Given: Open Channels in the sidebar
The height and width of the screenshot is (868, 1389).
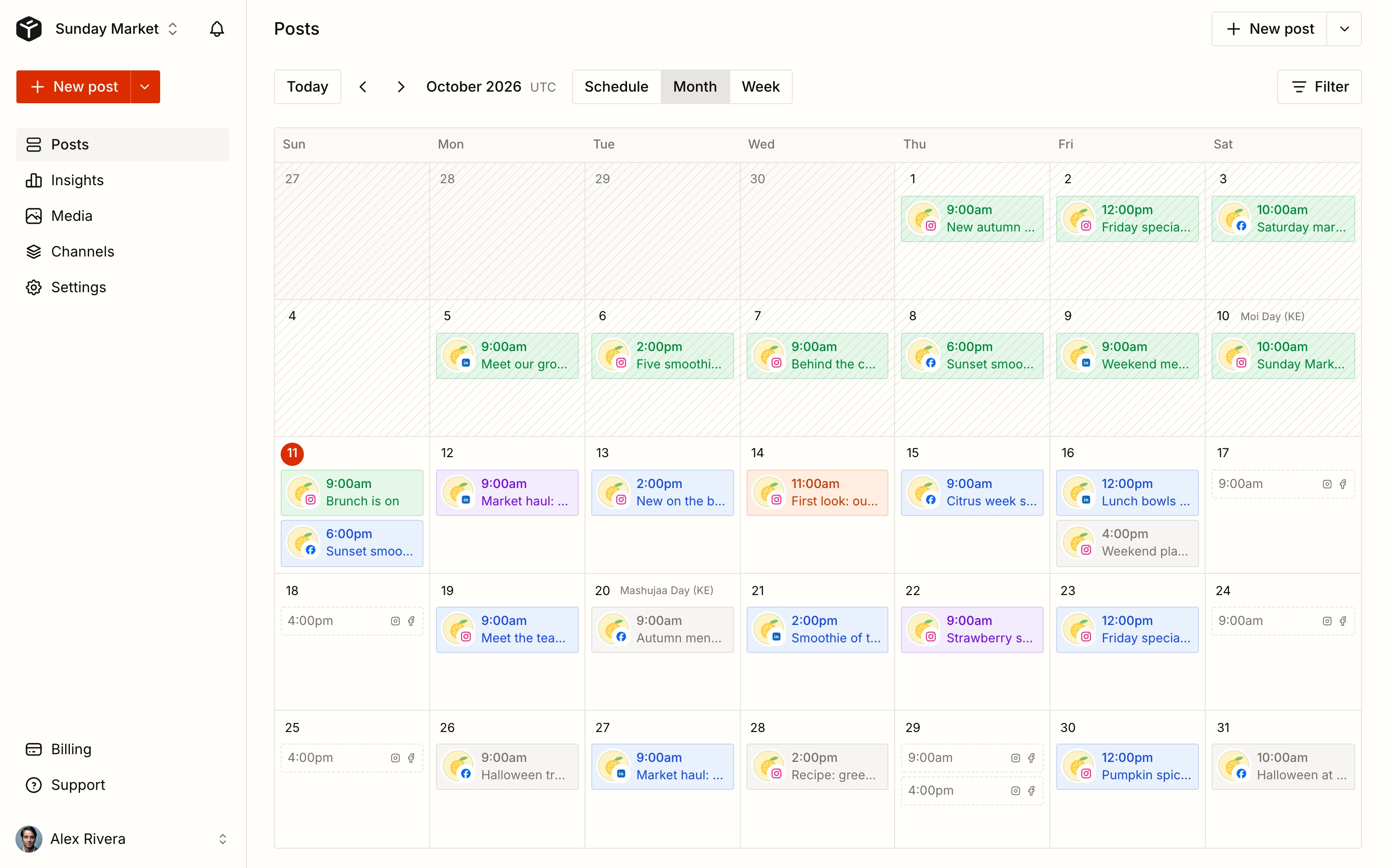Looking at the screenshot, I should pos(123,251).
